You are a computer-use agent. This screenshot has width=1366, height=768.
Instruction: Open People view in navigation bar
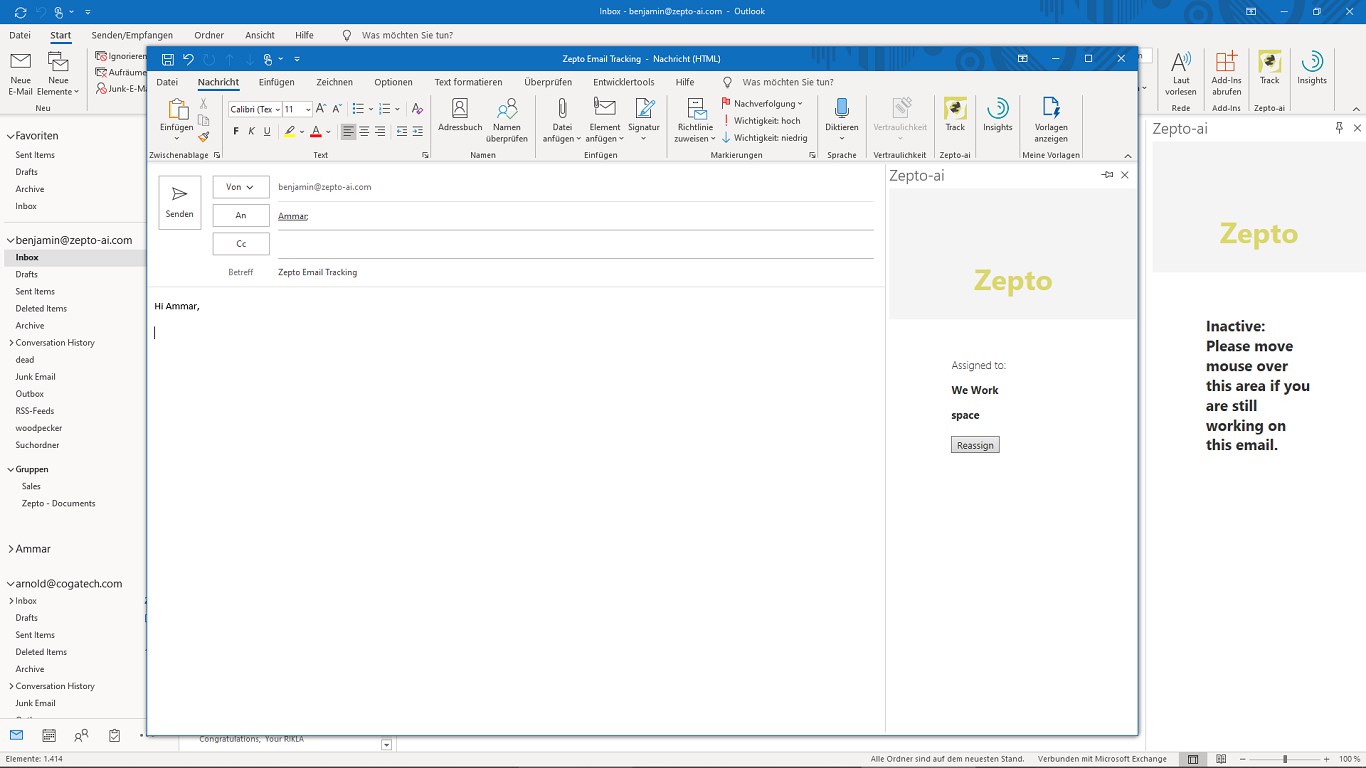81,736
